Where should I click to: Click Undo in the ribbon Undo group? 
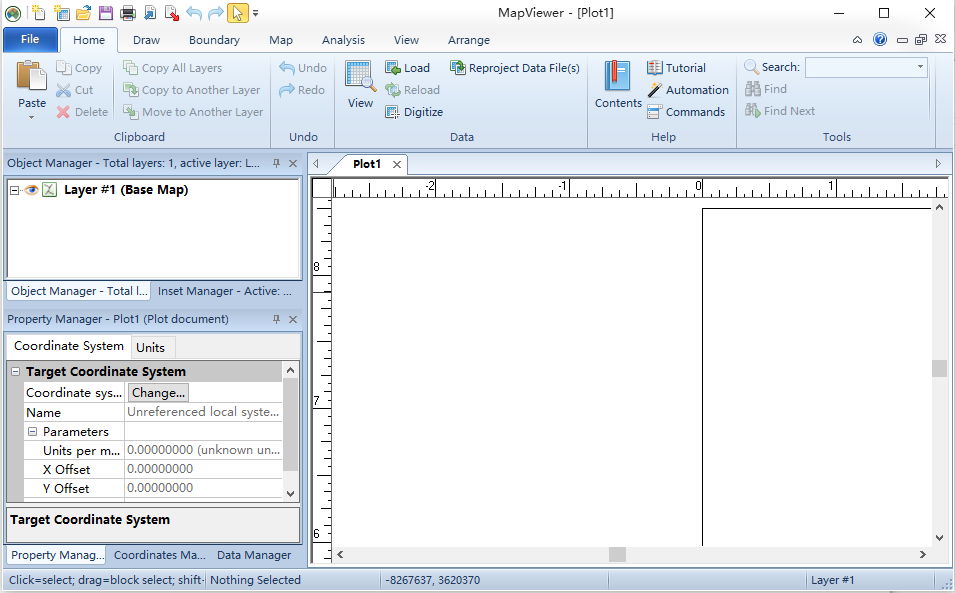point(303,68)
